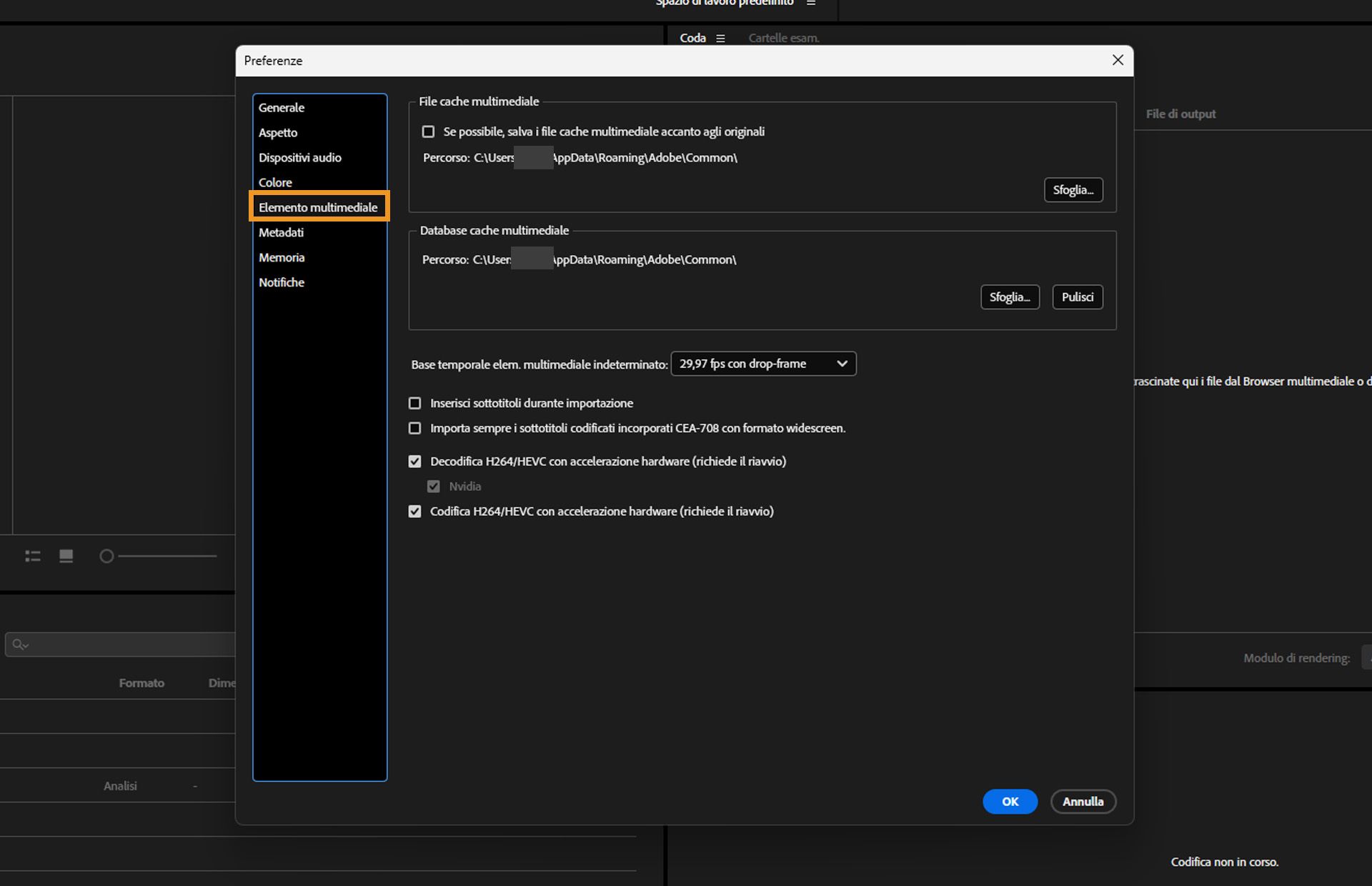Screen dimensions: 1372x886
Task: Switch to list view icon
Action: 33,556
